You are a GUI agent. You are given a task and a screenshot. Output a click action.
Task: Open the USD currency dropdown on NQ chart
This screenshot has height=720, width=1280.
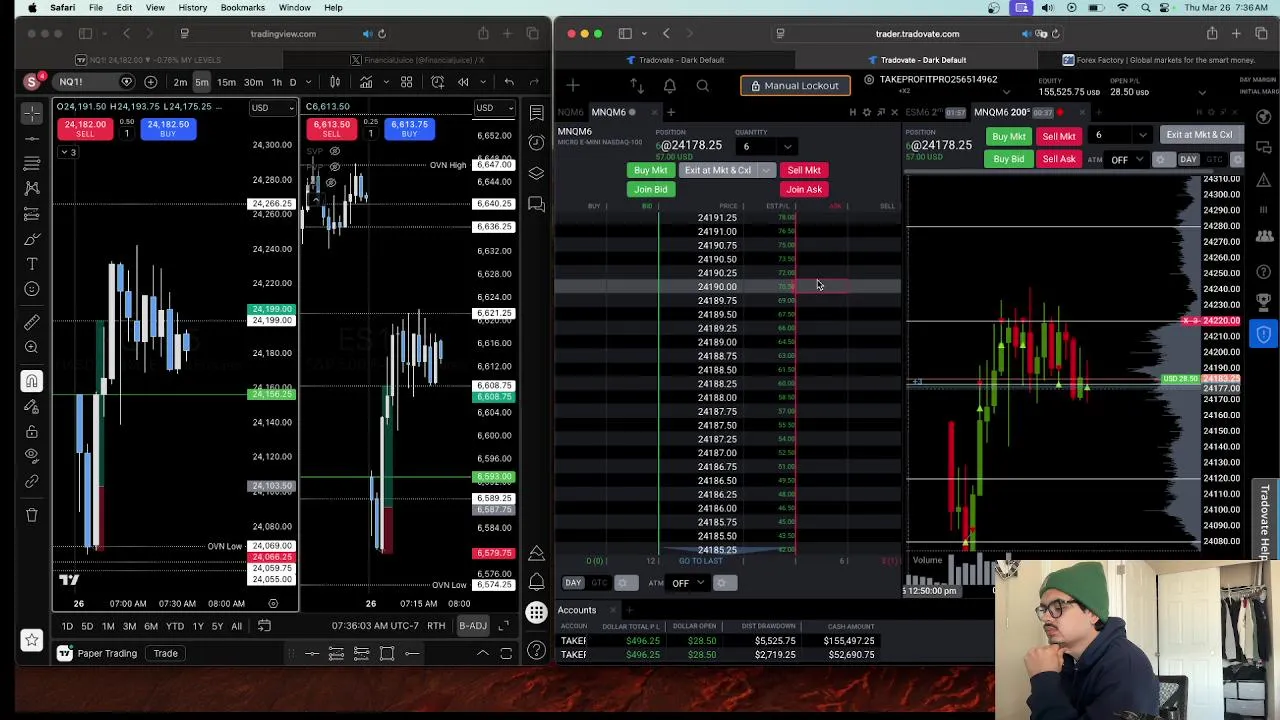[273, 108]
